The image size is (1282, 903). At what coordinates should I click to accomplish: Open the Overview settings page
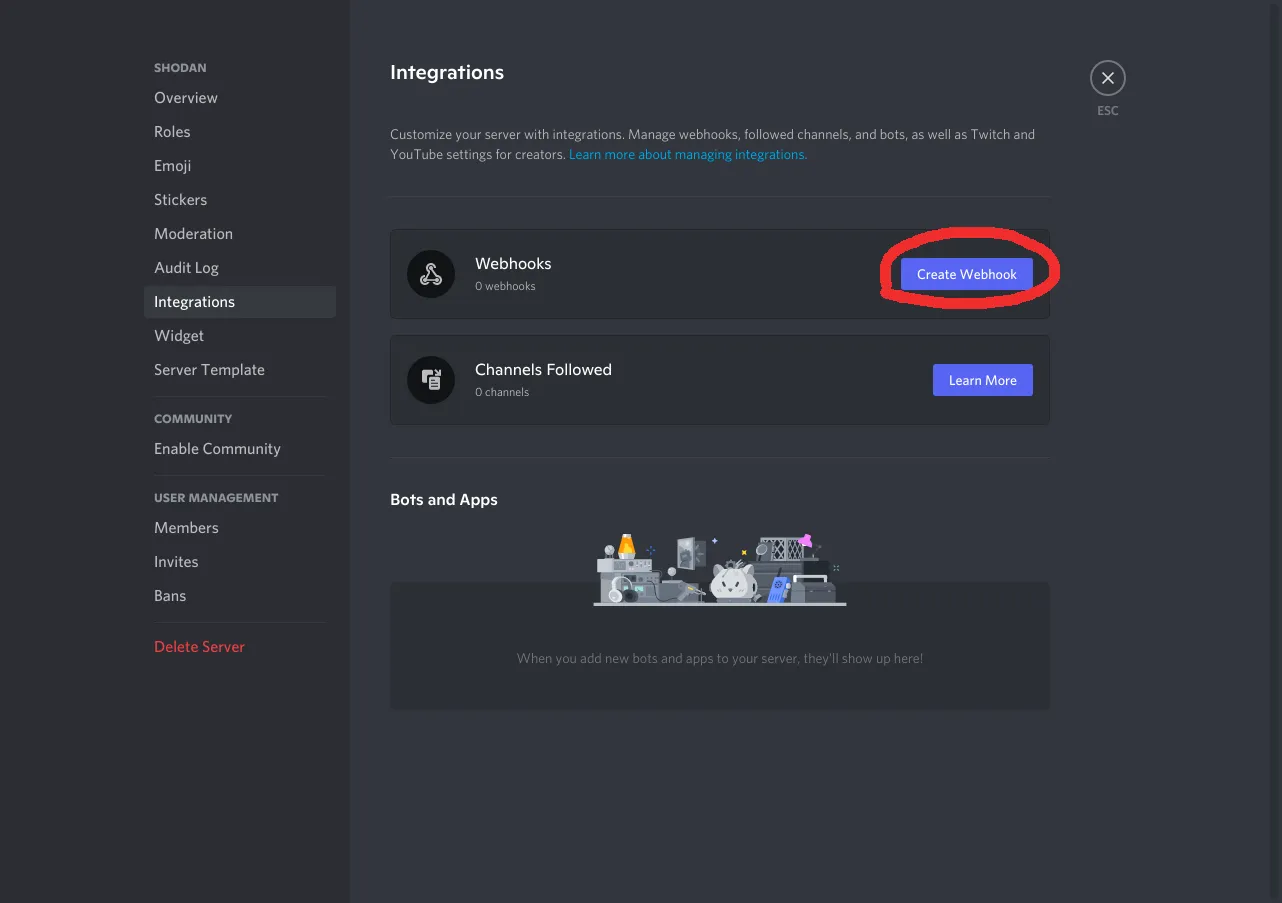click(186, 97)
